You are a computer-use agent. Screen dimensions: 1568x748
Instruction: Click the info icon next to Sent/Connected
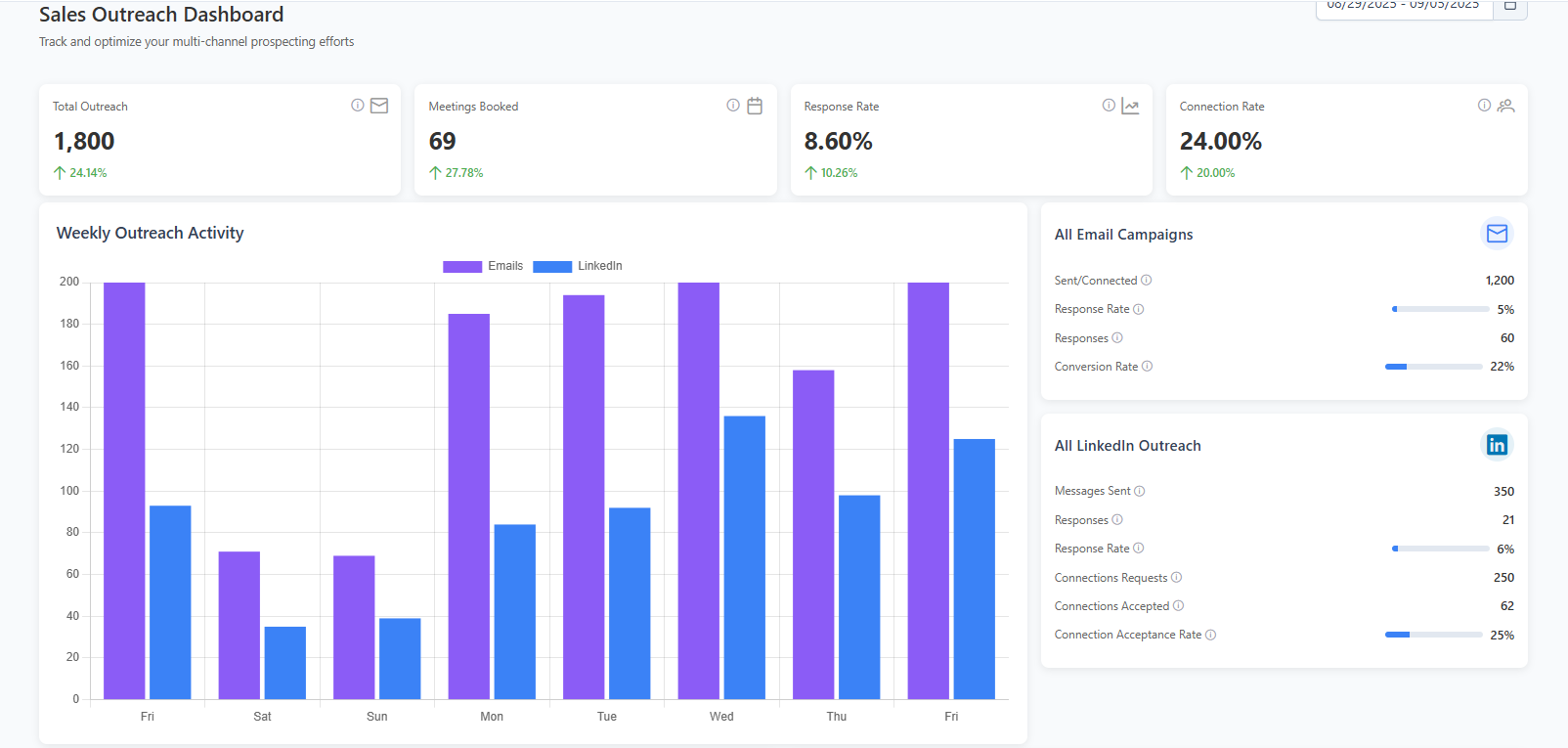click(x=1147, y=281)
